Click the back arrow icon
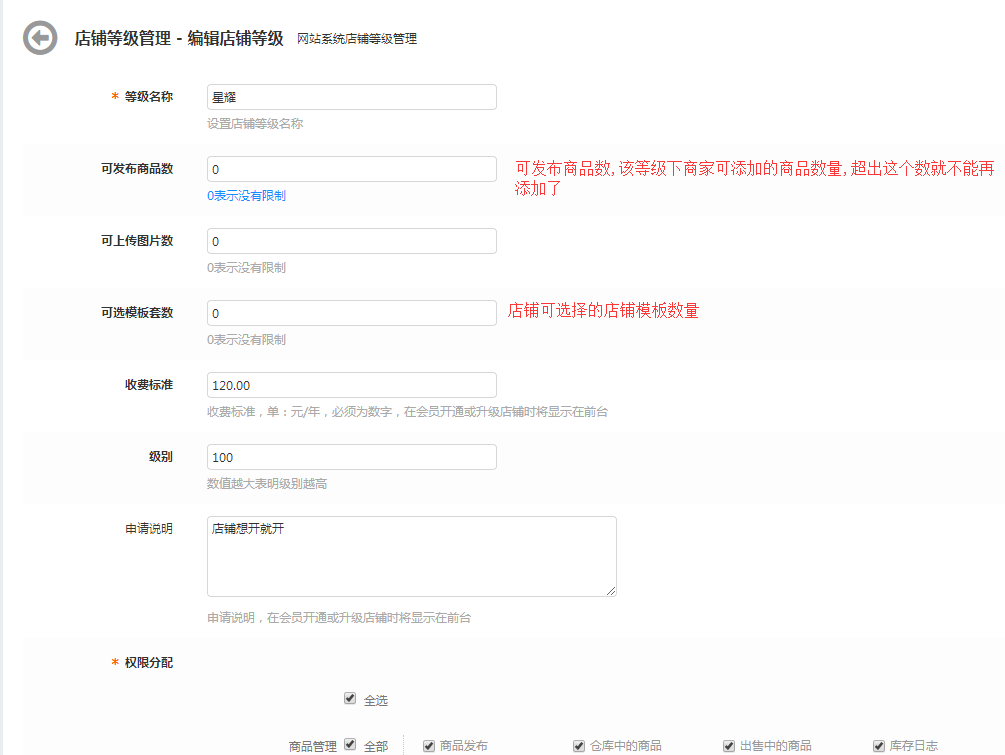Screen dimensions: 1005x755 [x=40, y=38]
